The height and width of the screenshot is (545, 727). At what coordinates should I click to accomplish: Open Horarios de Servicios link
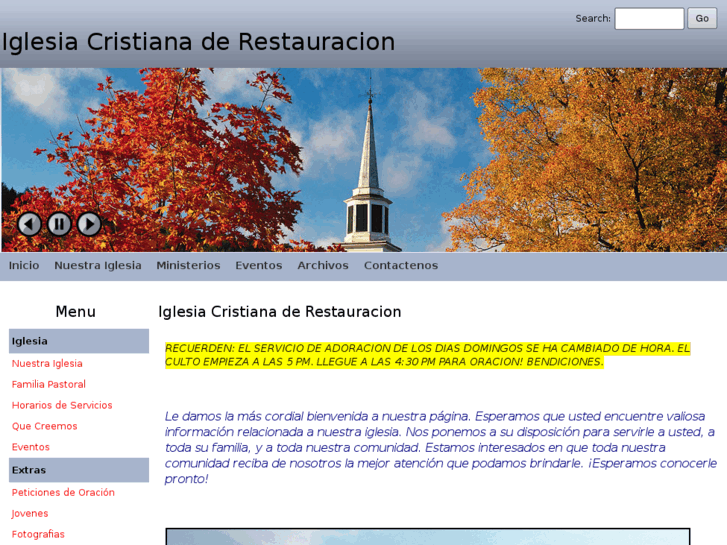tap(62, 405)
